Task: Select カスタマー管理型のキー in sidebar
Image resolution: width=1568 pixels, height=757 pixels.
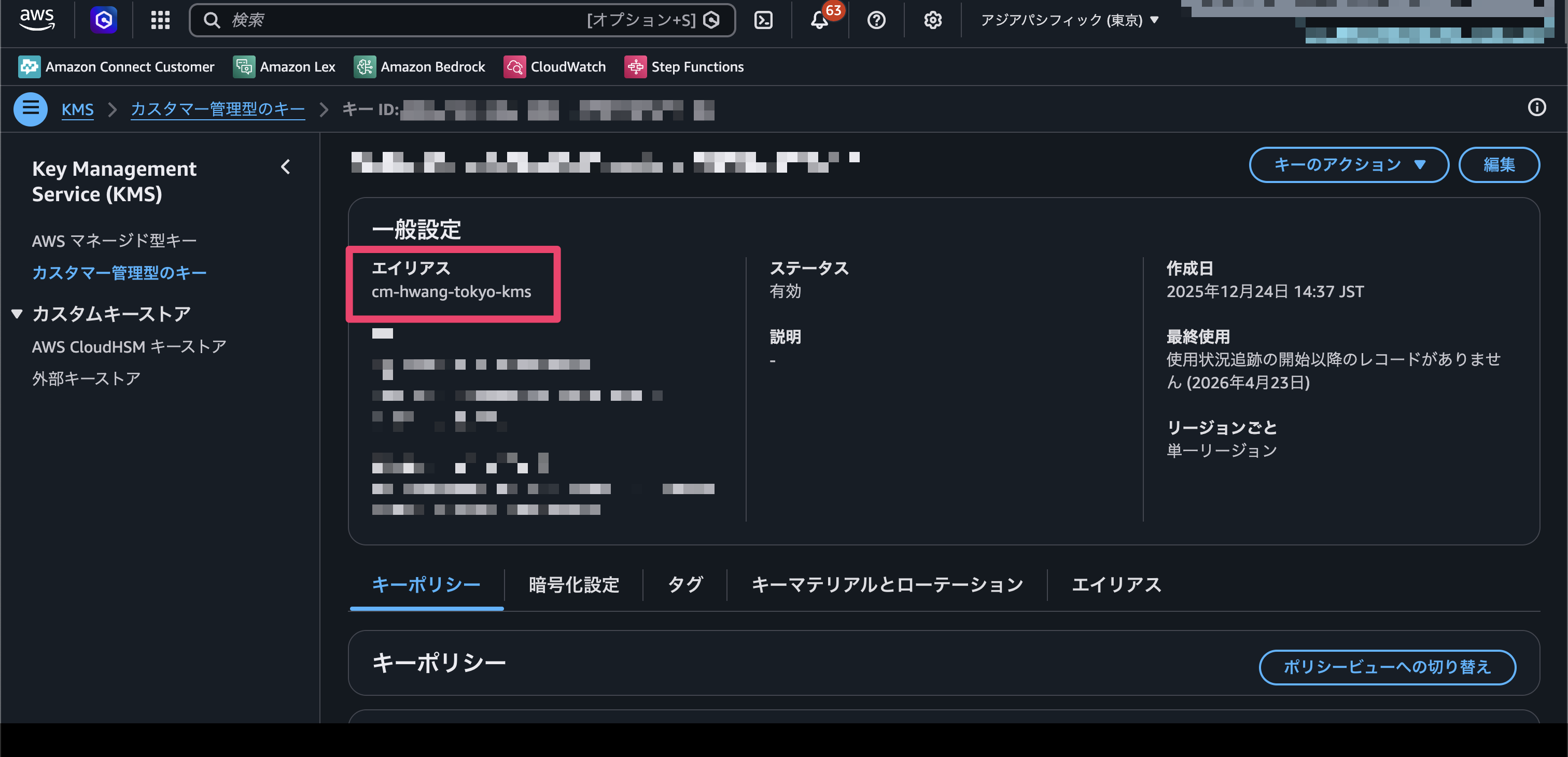Action: coord(119,273)
